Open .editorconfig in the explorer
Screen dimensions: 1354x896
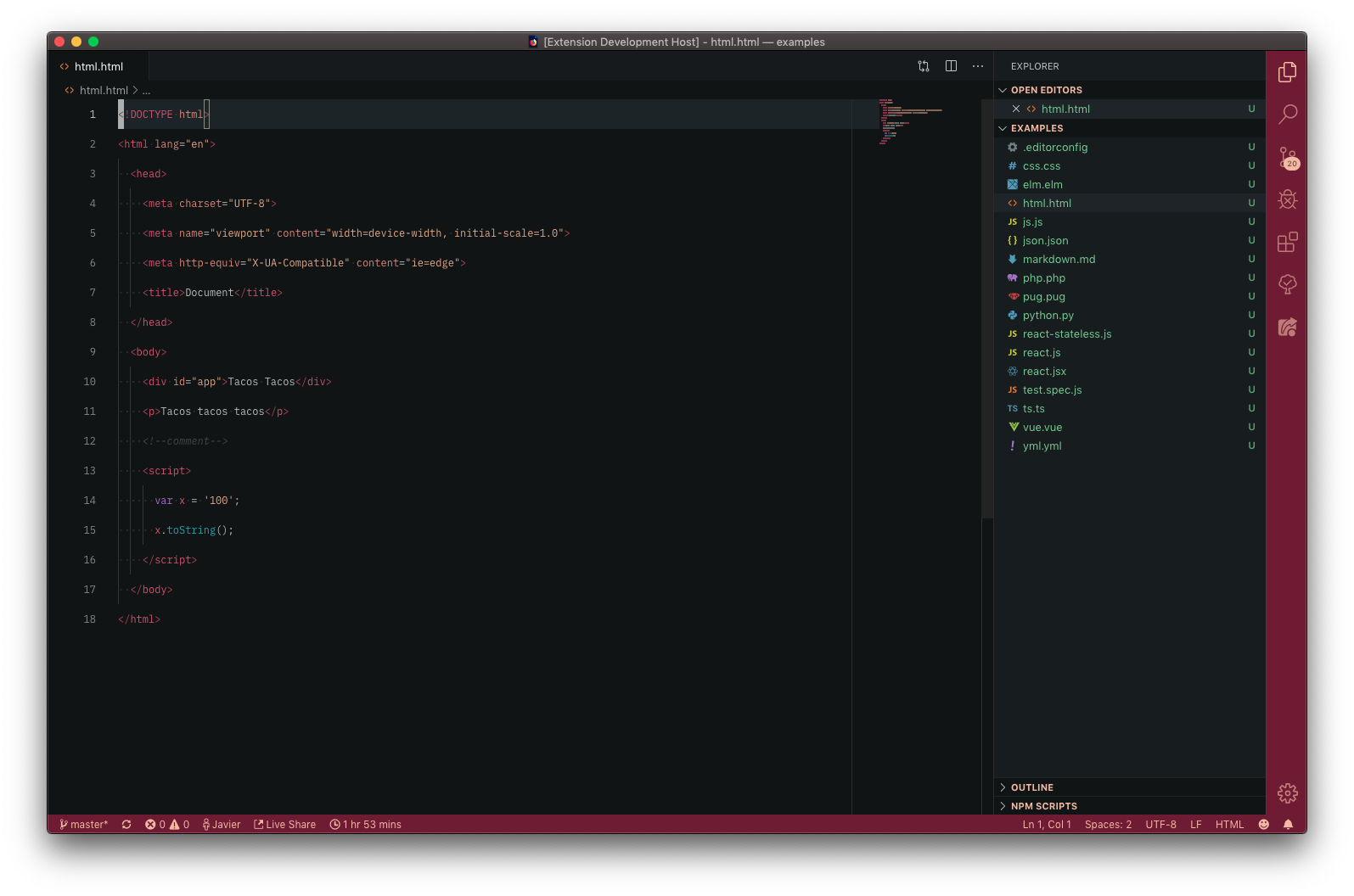[1129, 147]
